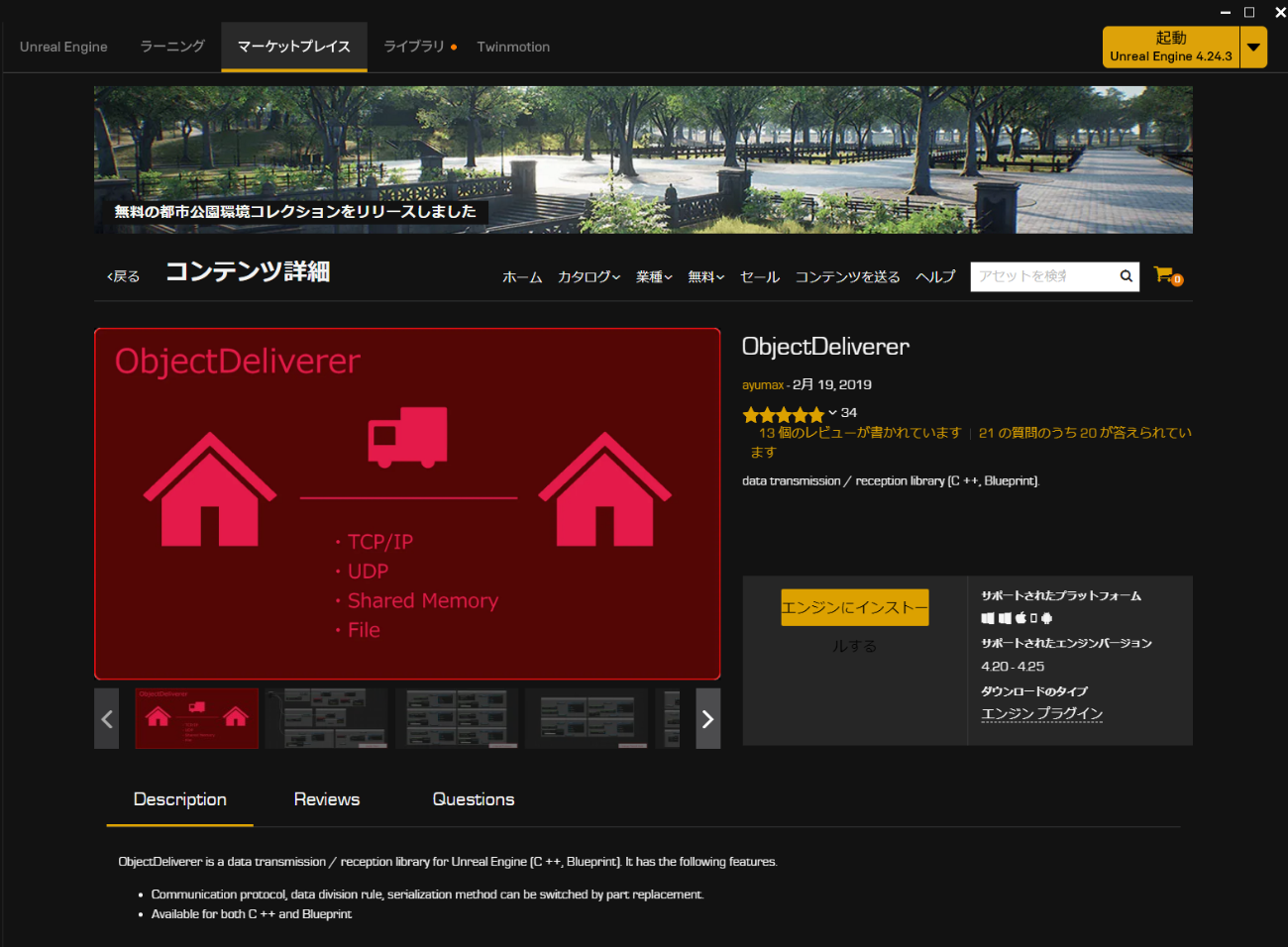Expand the rating breakdown chevron
This screenshot has height=947, width=1288.
(x=832, y=413)
